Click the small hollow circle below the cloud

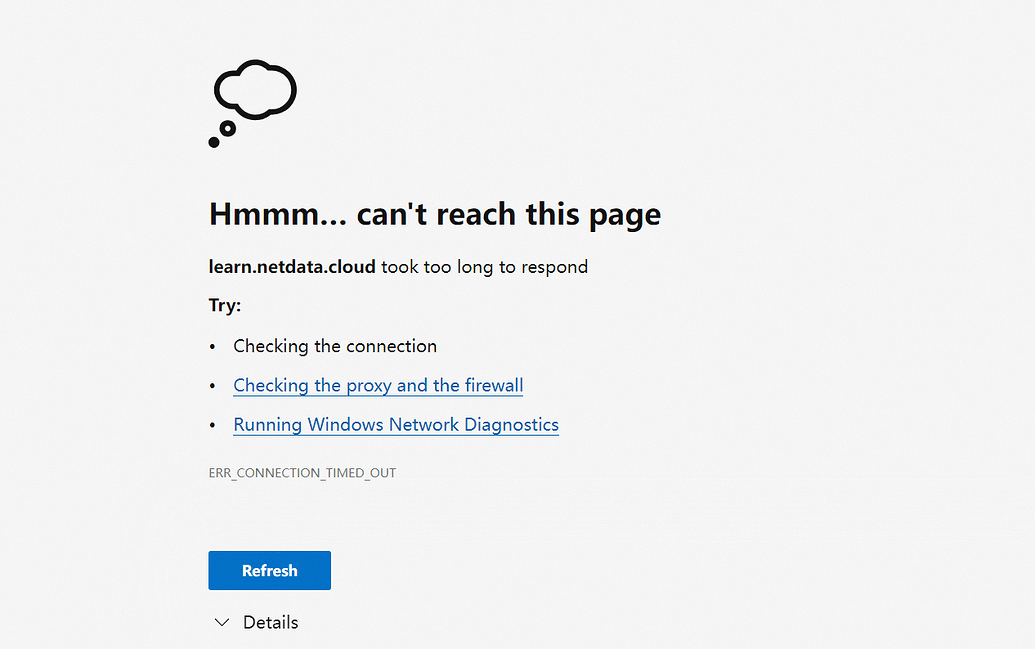click(228, 128)
